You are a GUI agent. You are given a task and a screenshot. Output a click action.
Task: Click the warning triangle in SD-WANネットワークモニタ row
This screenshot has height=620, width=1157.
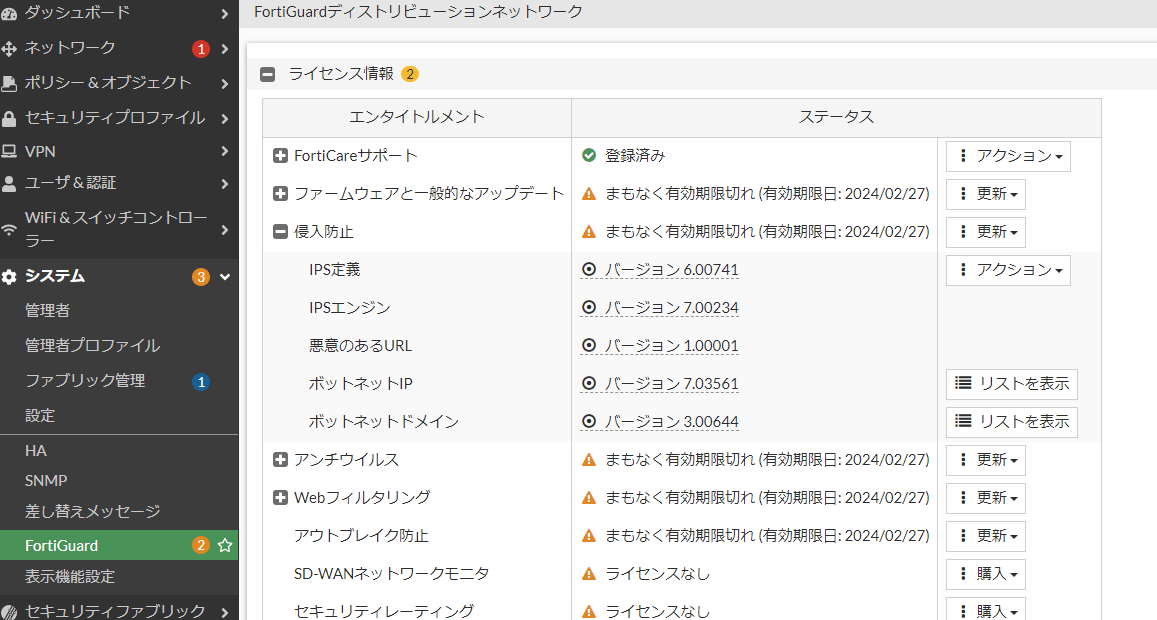coord(589,574)
